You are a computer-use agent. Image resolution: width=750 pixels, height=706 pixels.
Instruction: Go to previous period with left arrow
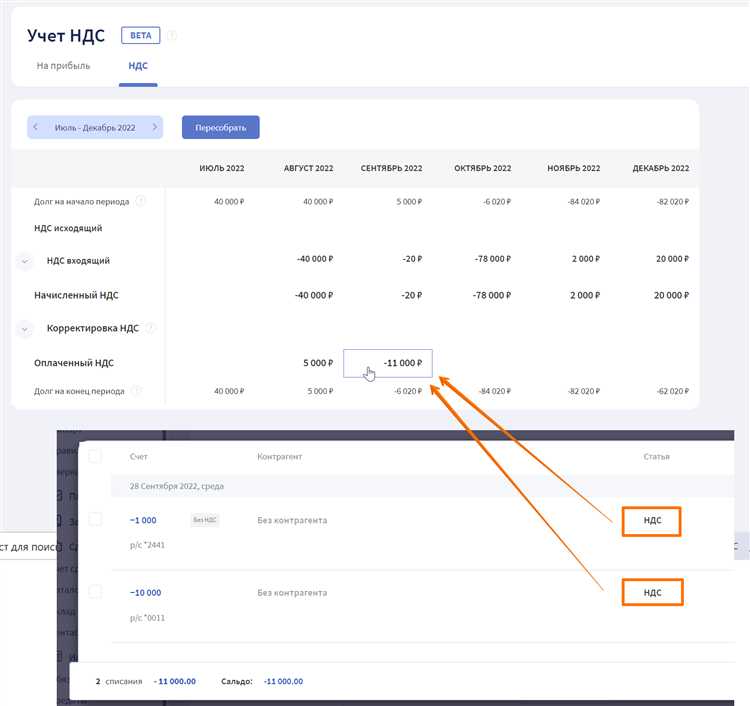tap(36, 127)
